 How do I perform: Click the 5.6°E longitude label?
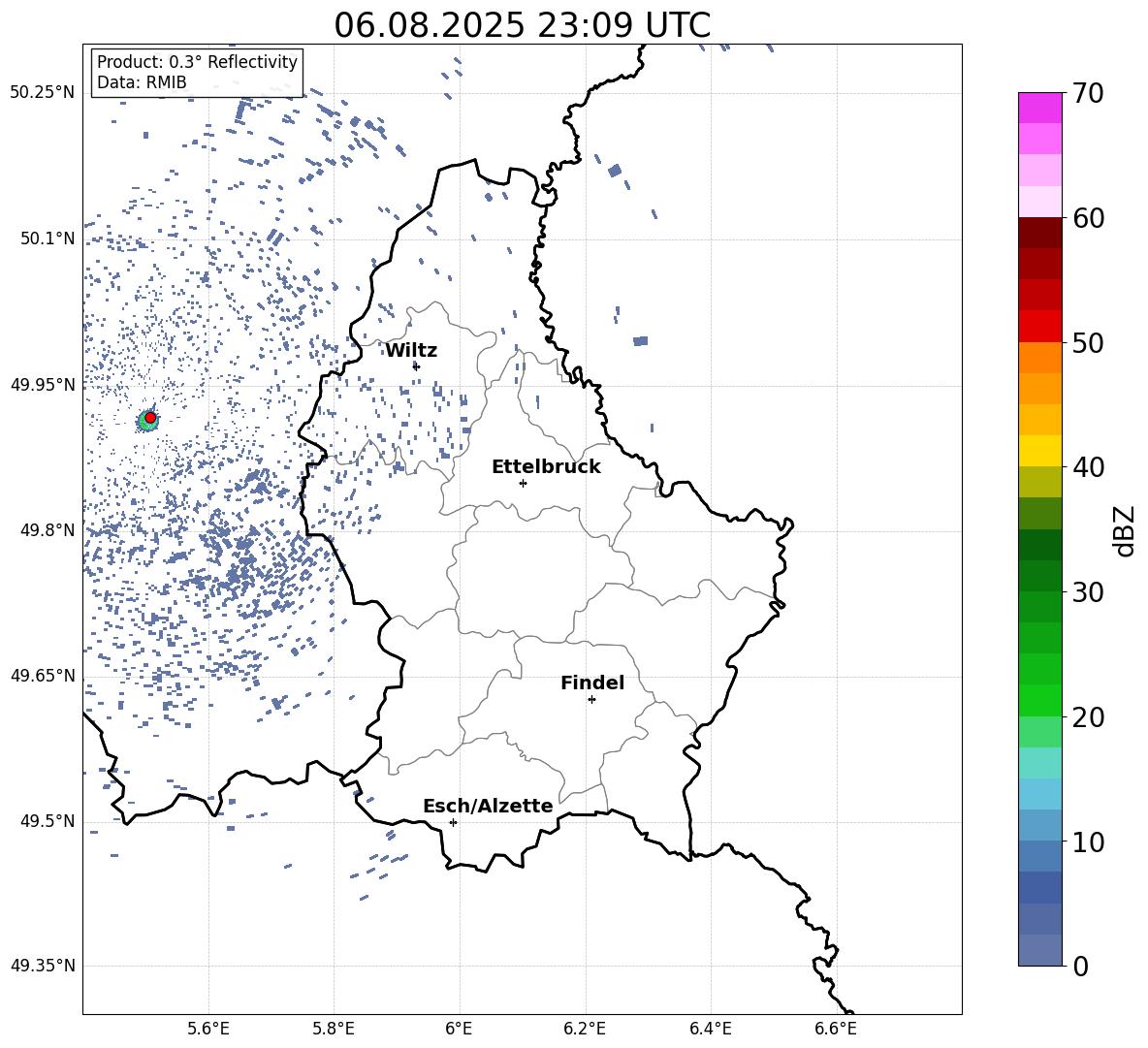point(208,1029)
